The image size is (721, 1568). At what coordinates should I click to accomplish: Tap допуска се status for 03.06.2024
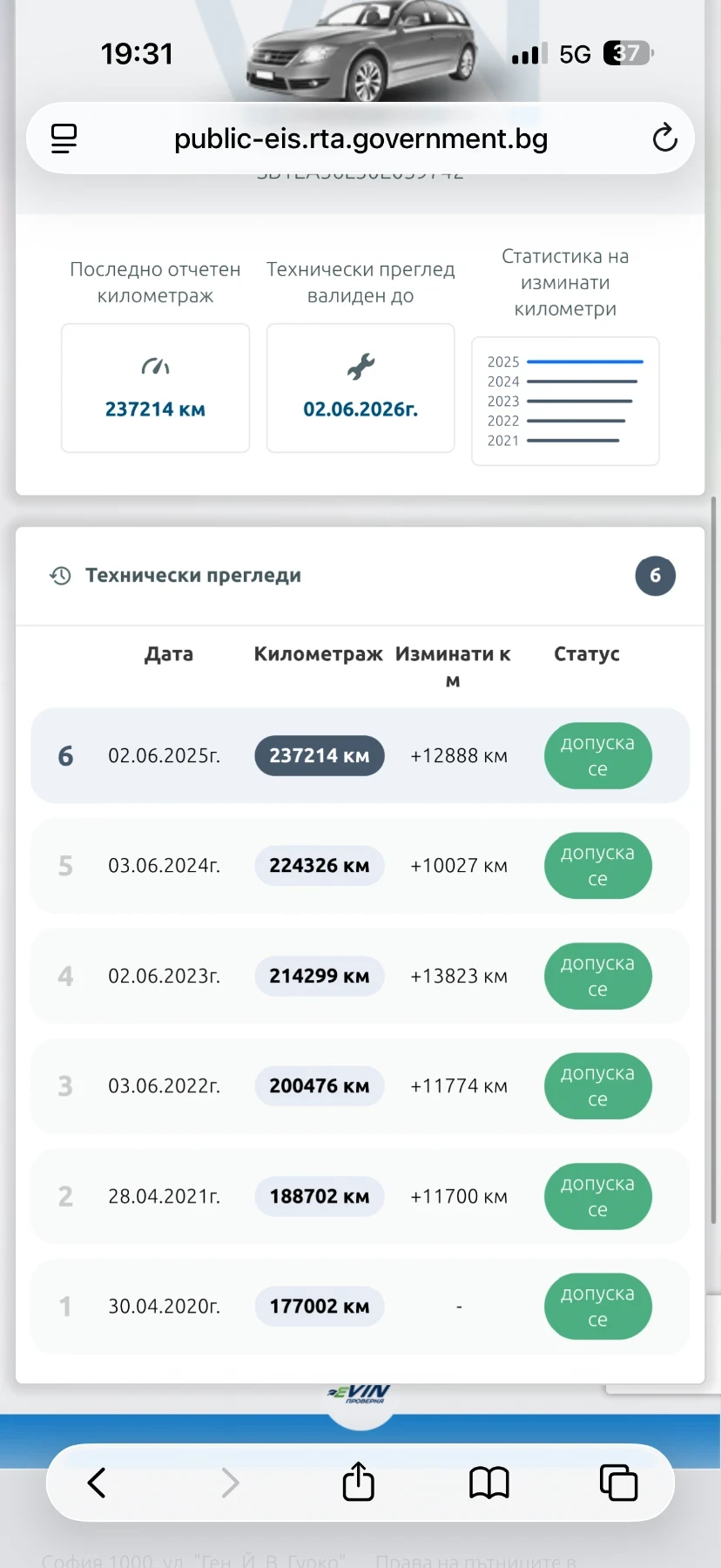coord(597,866)
